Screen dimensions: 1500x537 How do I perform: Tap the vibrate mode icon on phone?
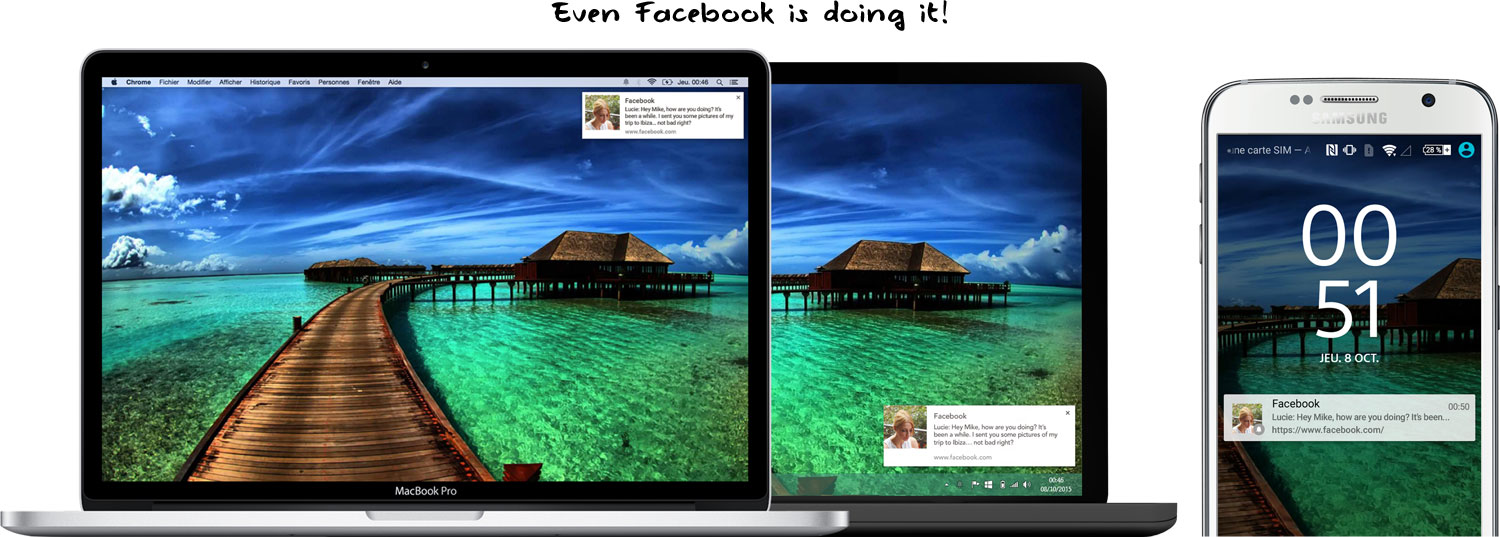click(x=1349, y=150)
